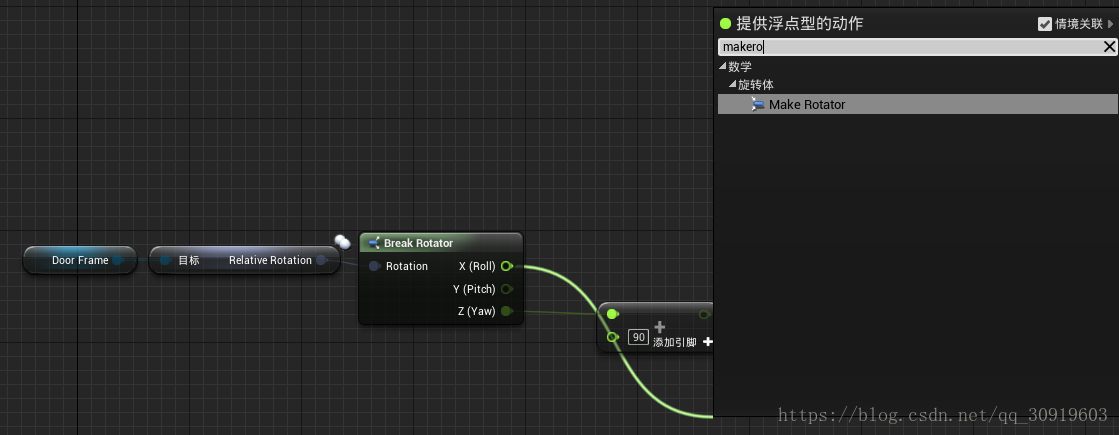Click the Rotation input pin
1119x435 pixels.
[374, 266]
